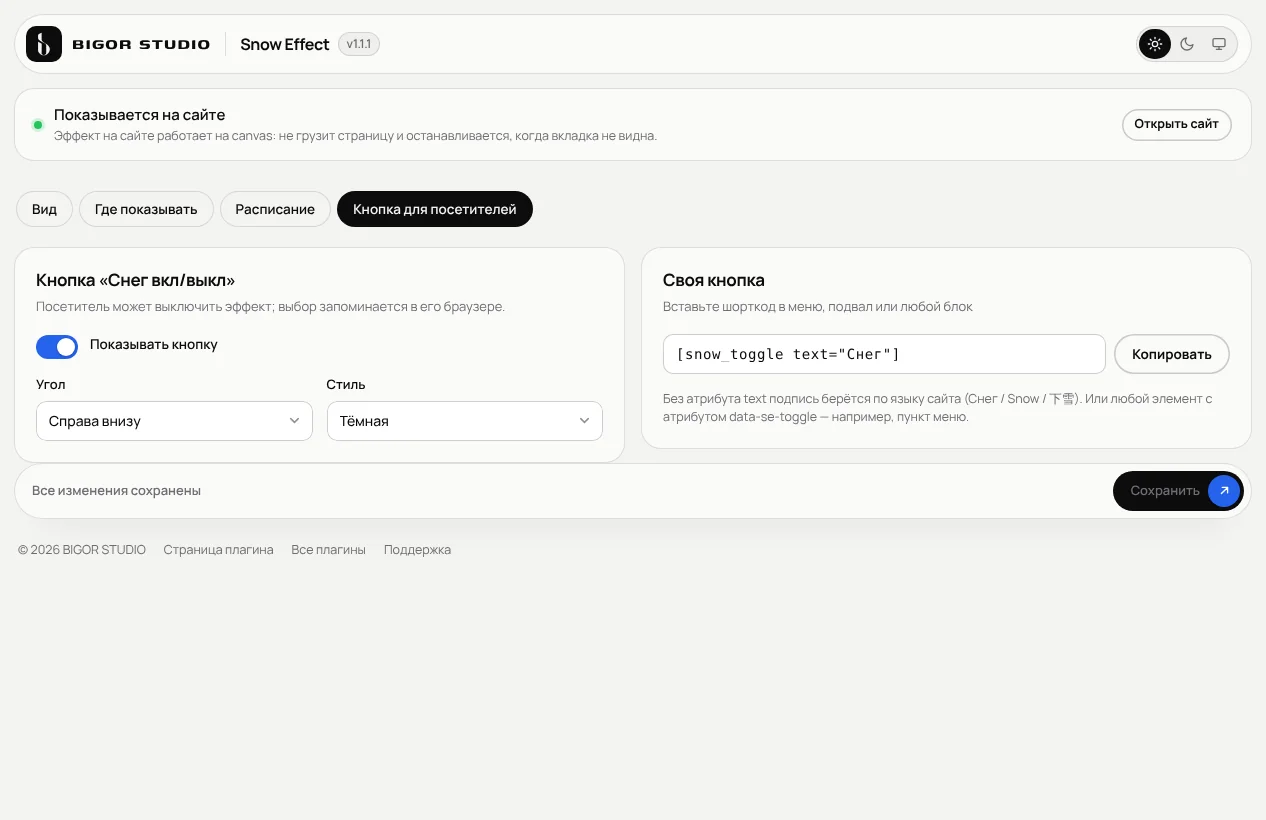1266x820 pixels.
Task: Click the Своя кнопка heading
Action: pyautogui.click(x=714, y=280)
